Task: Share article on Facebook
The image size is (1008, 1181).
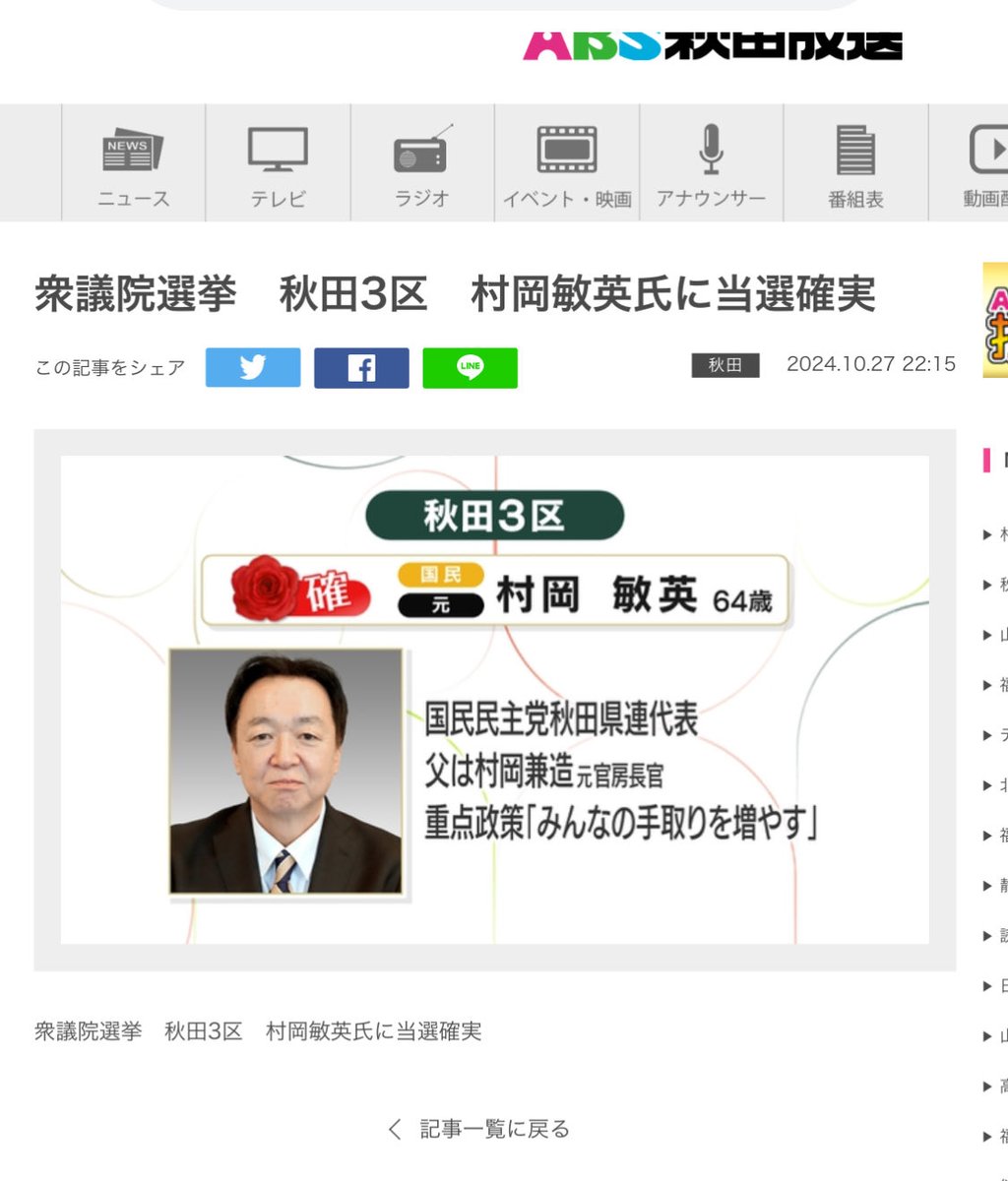Action: point(361,368)
